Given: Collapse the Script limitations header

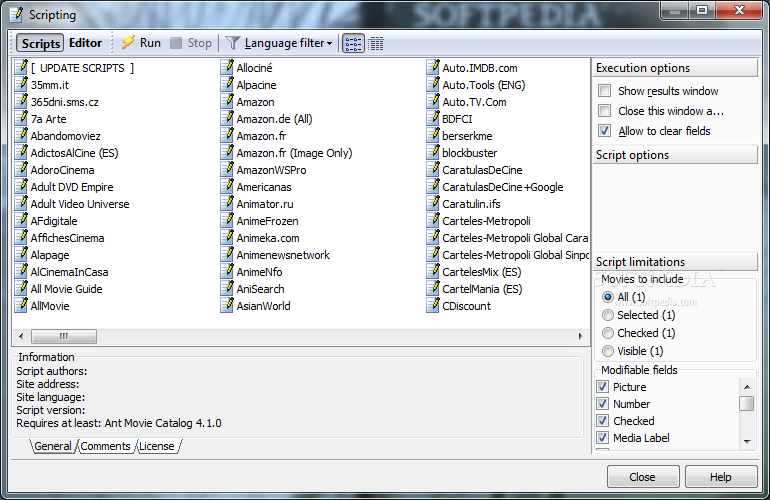Looking at the screenshot, I should [675, 262].
